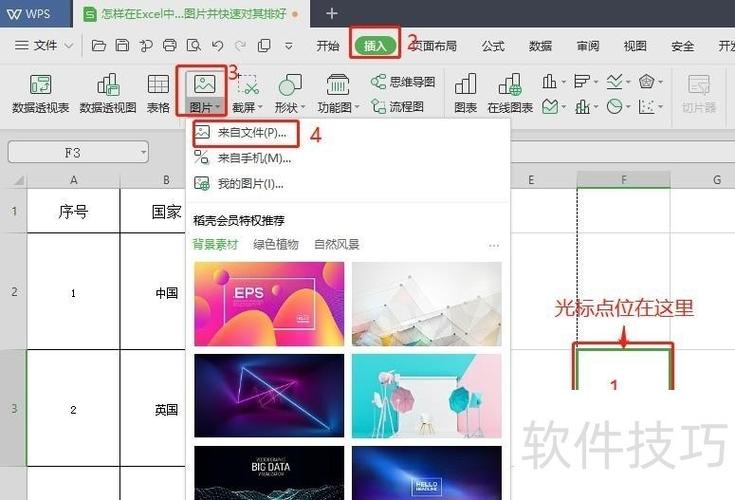The image size is (735, 500).
Task: Select row 2 header
Action: click(14, 291)
